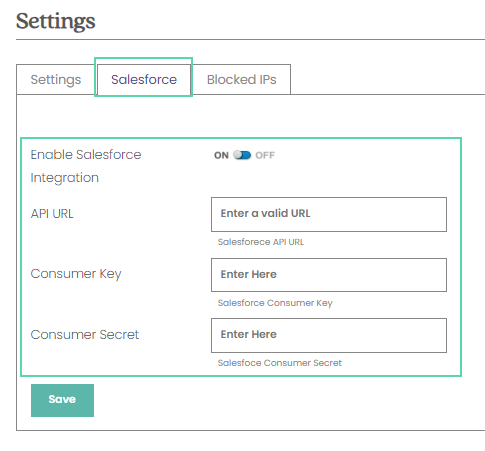Image resolution: width=485 pixels, height=451 pixels.
Task: Click the Enable Salesforce Integration label
Action: pyautogui.click(x=86, y=166)
